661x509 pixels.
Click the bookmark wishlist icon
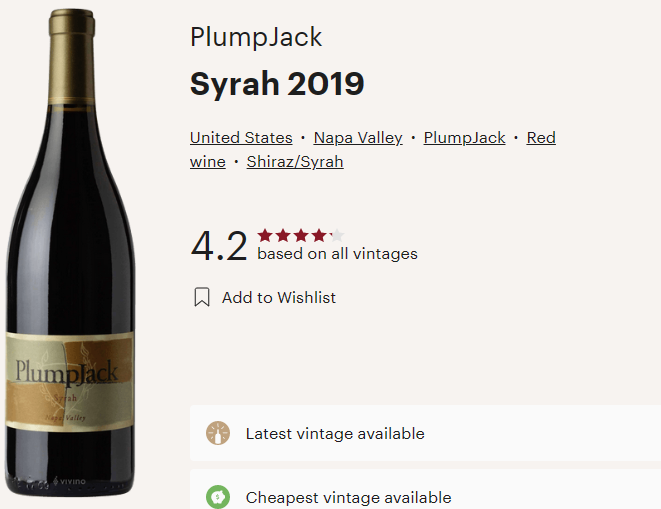pos(202,297)
